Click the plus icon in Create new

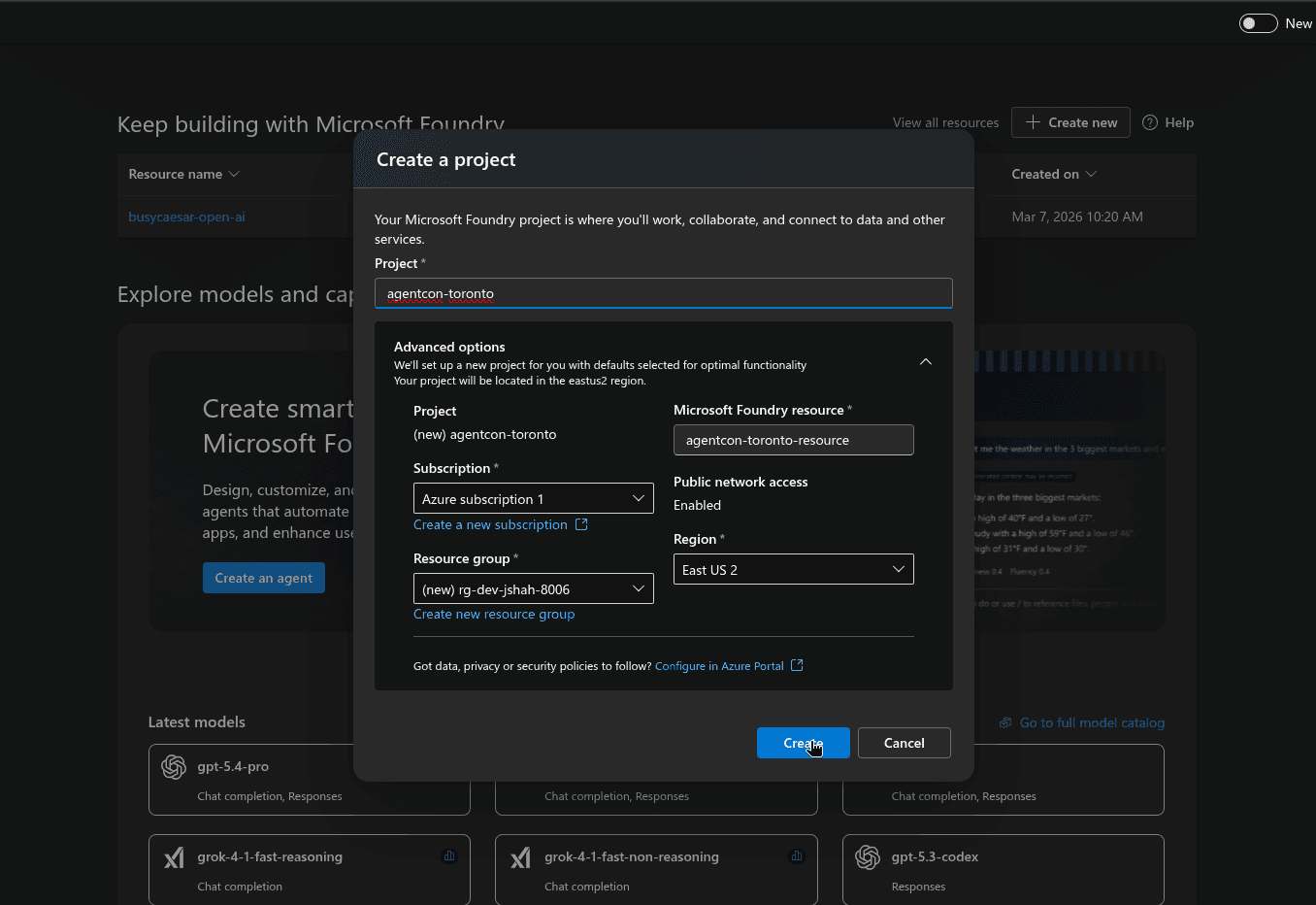pyautogui.click(x=1033, y=122)
